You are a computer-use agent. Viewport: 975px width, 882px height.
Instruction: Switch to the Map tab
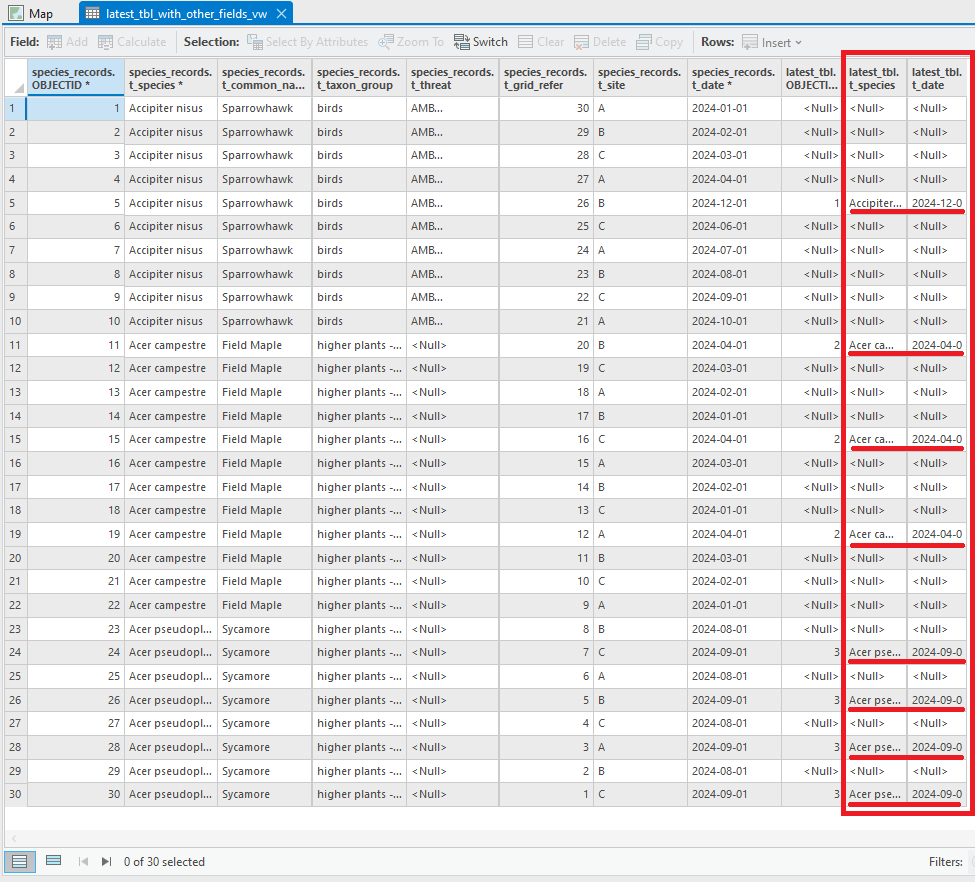tap(31, 13)
